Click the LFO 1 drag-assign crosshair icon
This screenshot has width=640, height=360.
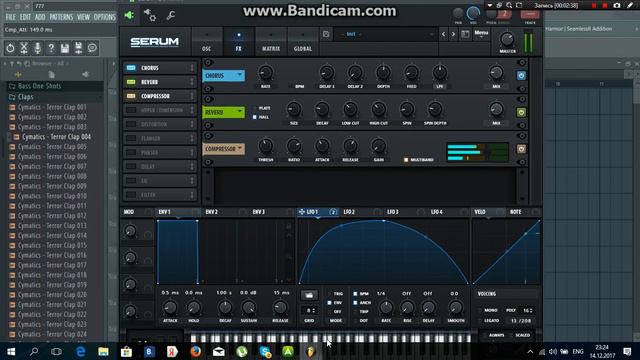pyautogui.click(x=302, y=212)
